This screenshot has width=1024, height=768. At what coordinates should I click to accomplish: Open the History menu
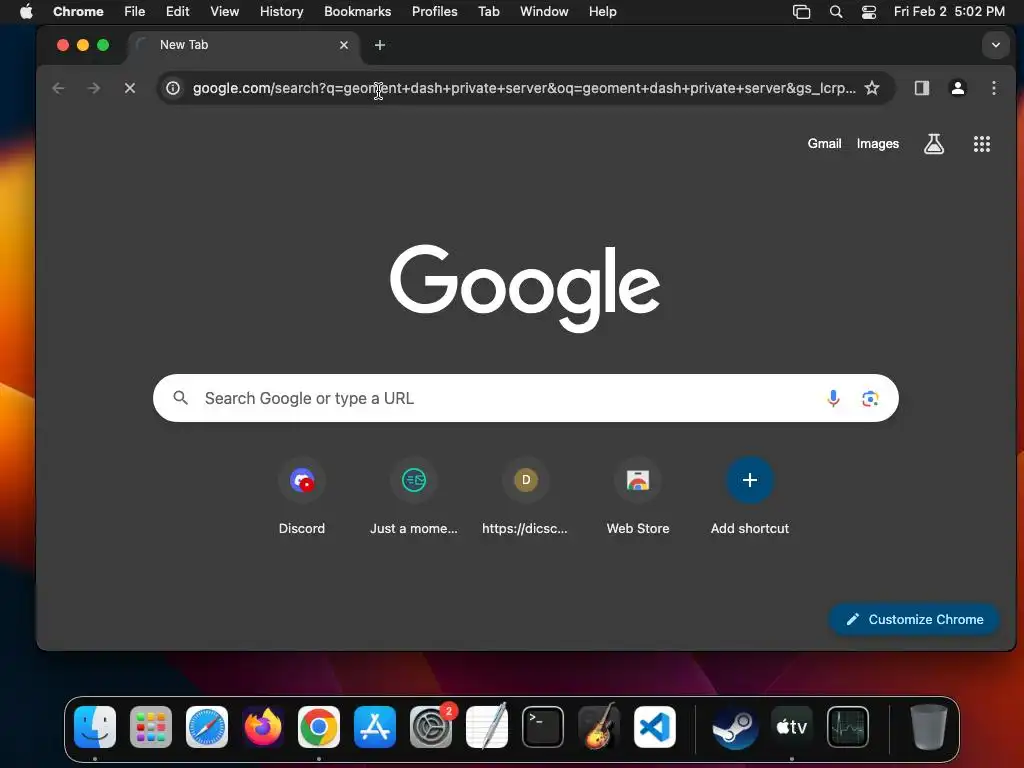281,12
